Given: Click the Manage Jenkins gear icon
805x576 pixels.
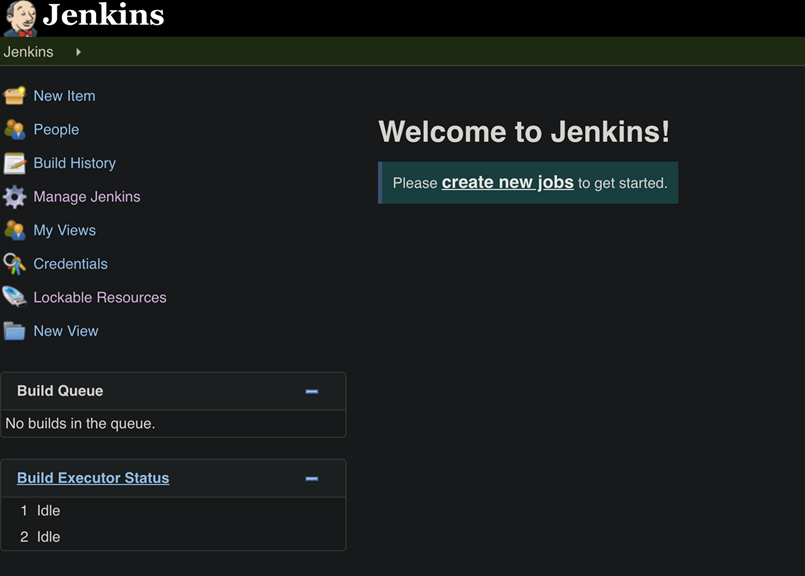Looking at the screenshot, I should coord(14,197).
